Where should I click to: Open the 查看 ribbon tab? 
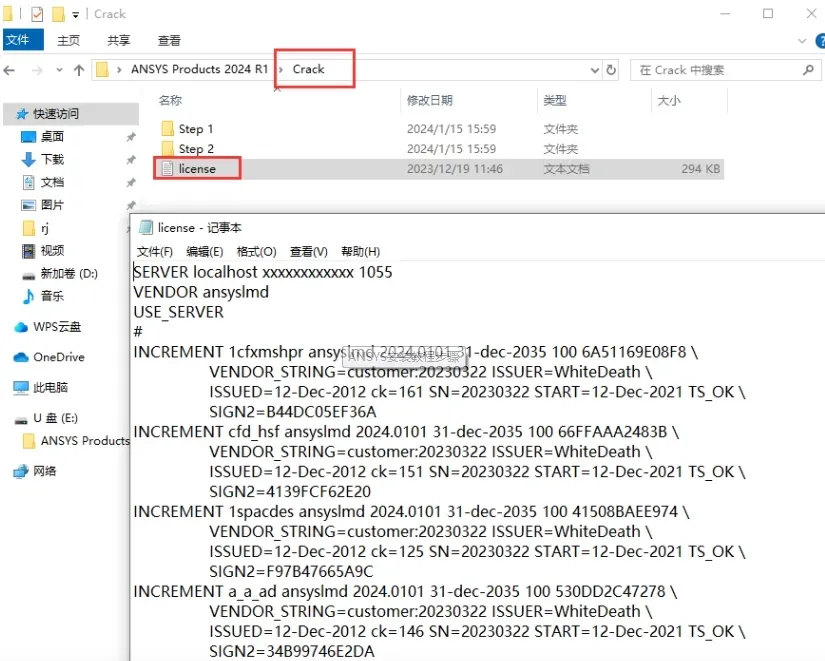pos(169,40)
